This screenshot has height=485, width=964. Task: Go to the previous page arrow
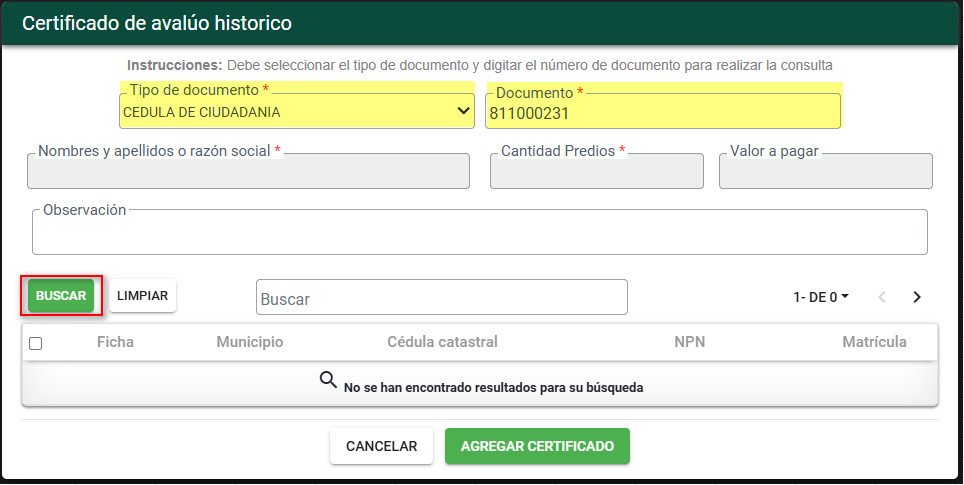(882, 298)
